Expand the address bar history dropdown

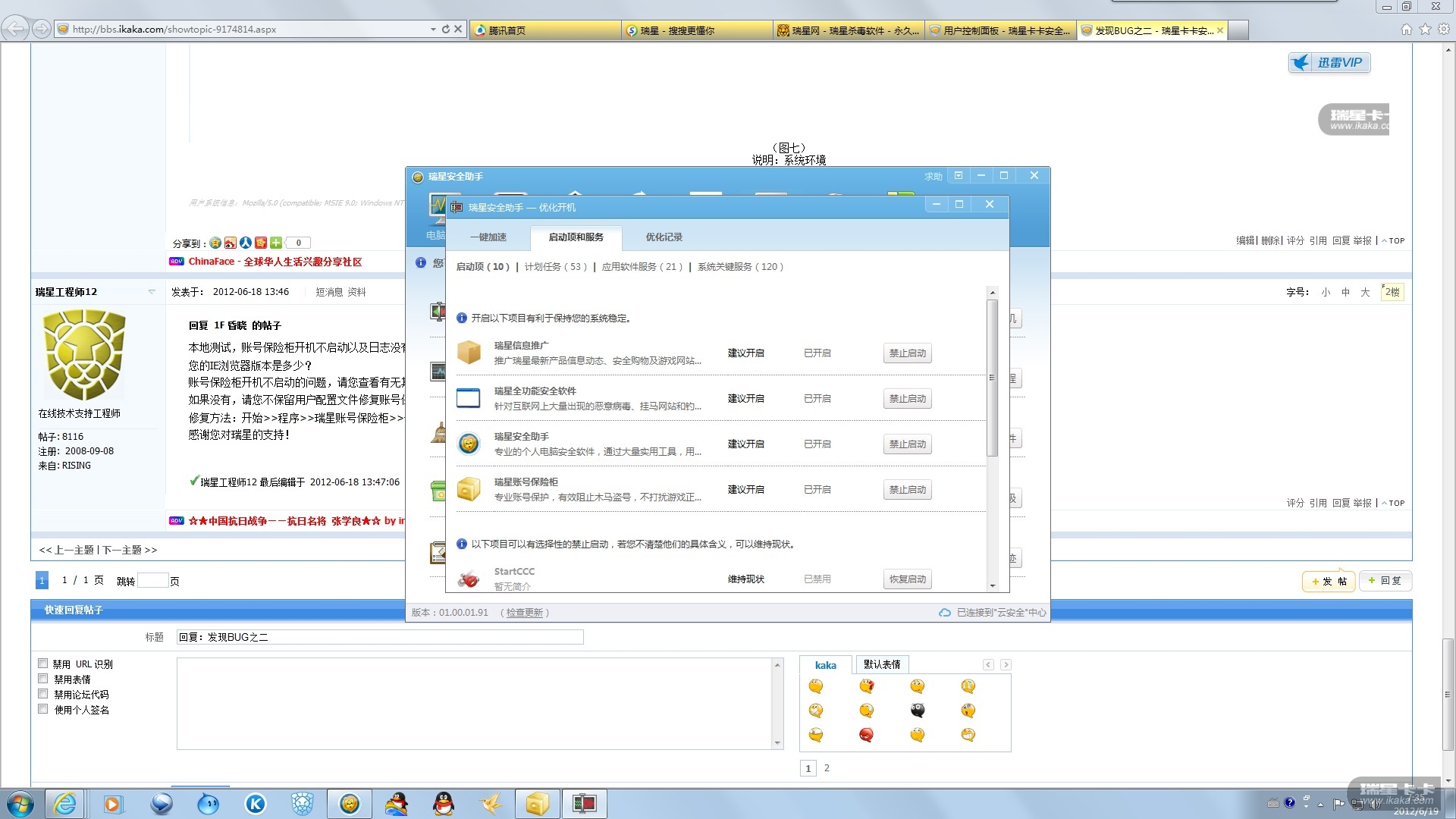pos(433,30)
